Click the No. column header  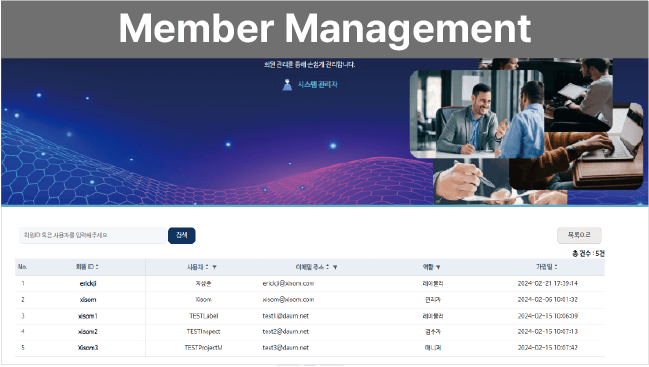click(22, 267)
